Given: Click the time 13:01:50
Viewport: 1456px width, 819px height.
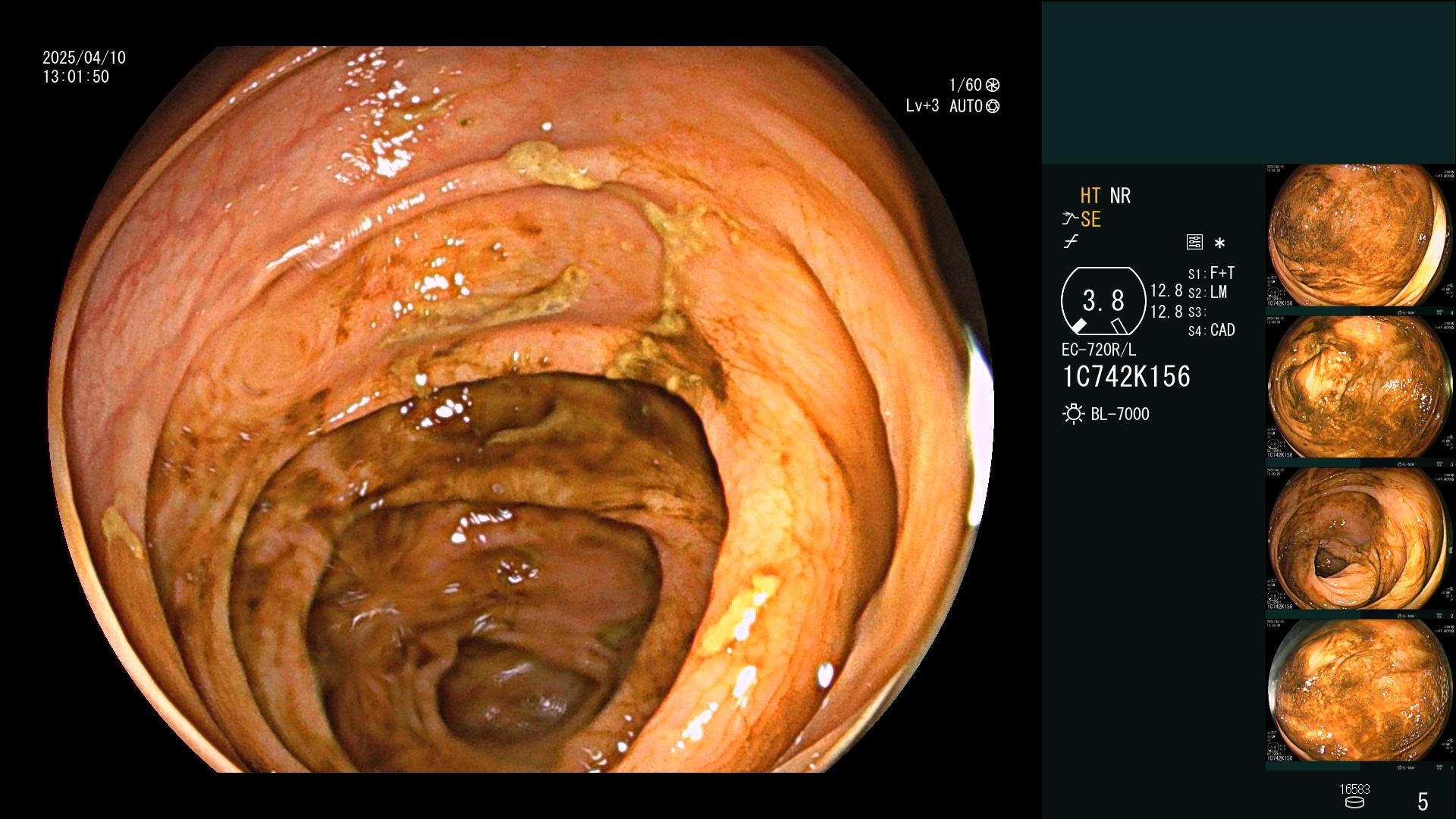Looking at the screenshot, I should coord(76,77).
